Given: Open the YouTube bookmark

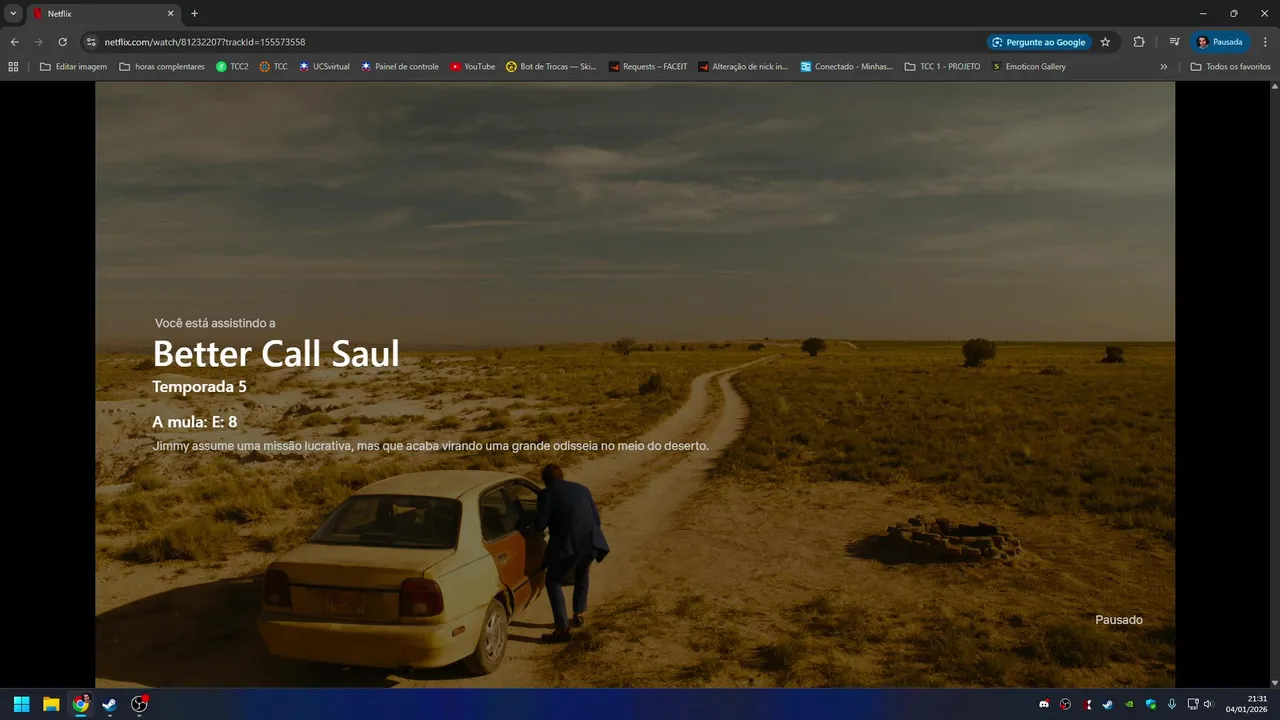Looking at the screenshot, I should click(473, 67).
